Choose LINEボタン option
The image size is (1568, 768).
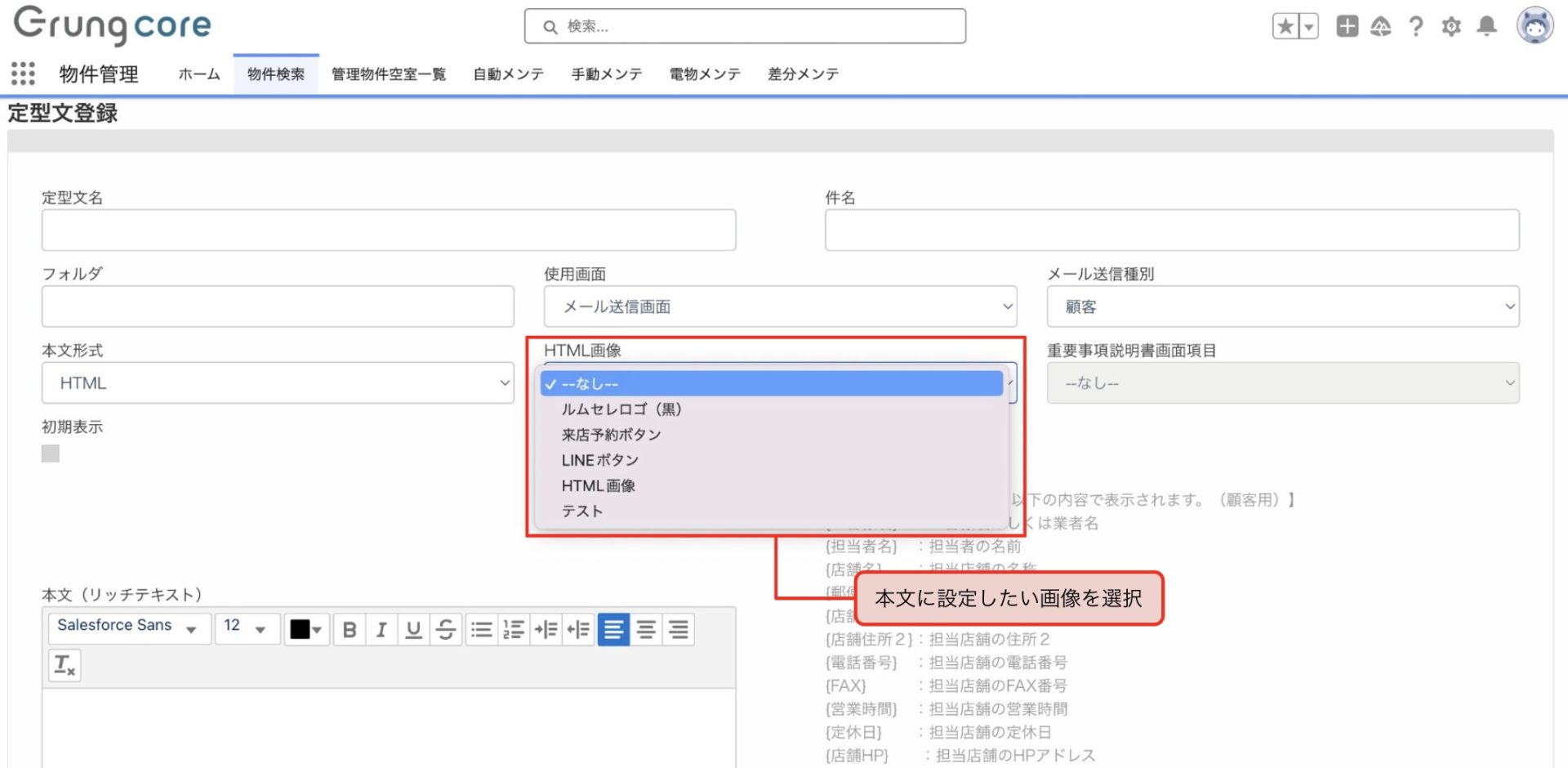pos(600,460)
